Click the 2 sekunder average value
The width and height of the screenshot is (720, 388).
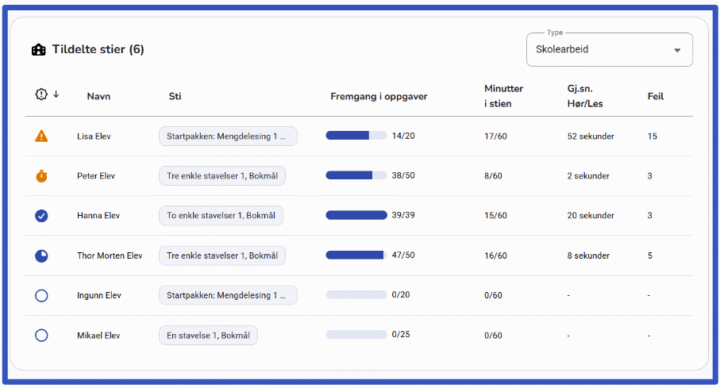point(588,176)
